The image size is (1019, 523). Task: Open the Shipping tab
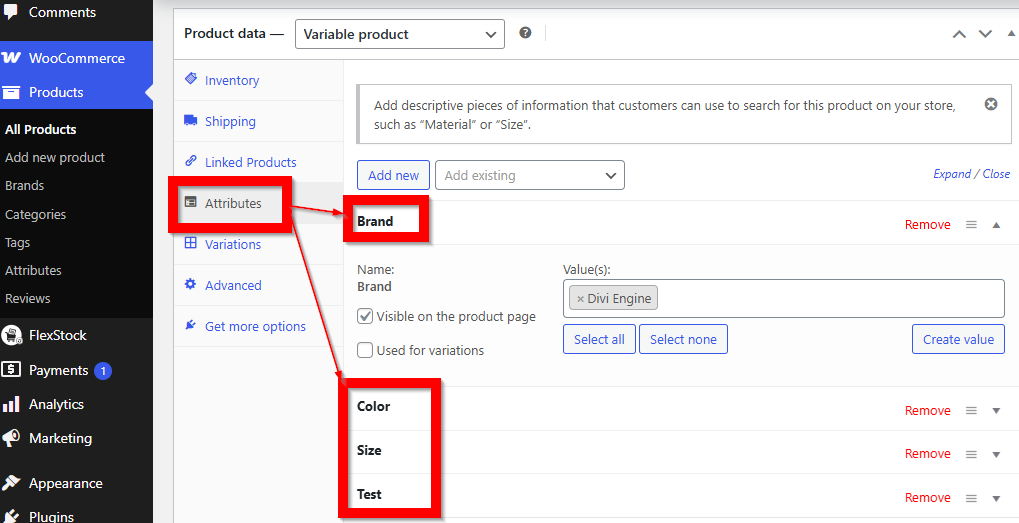[259, 121]
